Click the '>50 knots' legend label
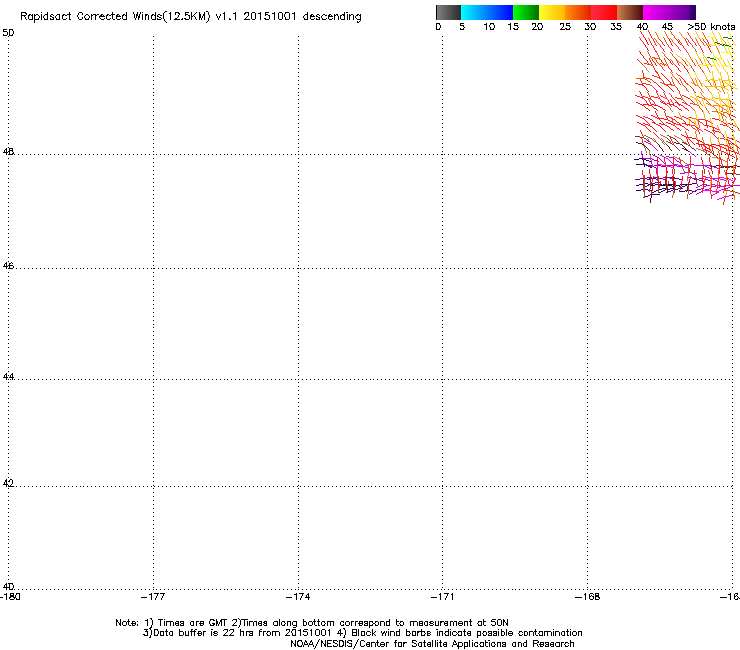 (711, 27)
